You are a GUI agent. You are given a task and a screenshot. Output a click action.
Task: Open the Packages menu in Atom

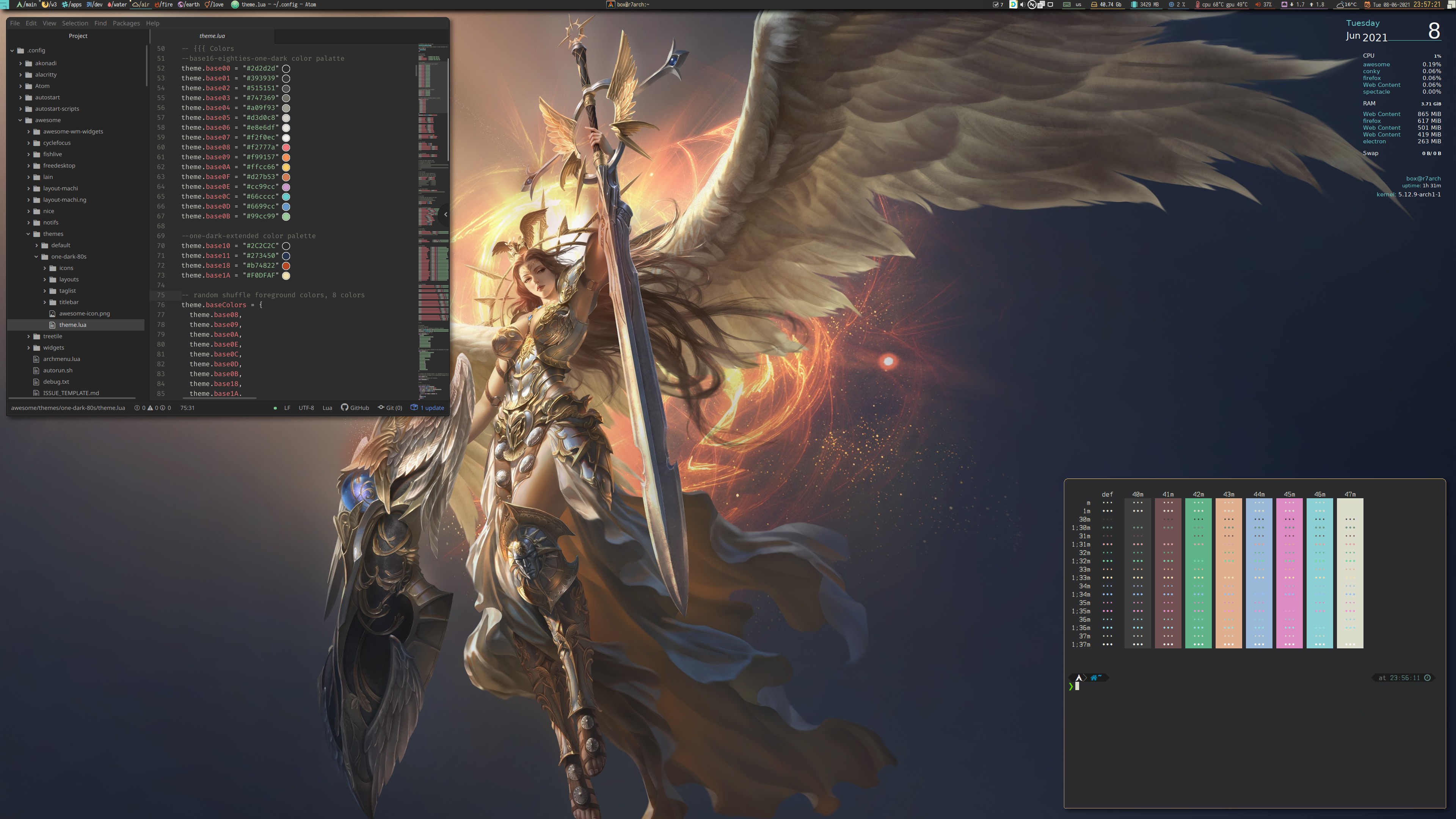(126, 23)
